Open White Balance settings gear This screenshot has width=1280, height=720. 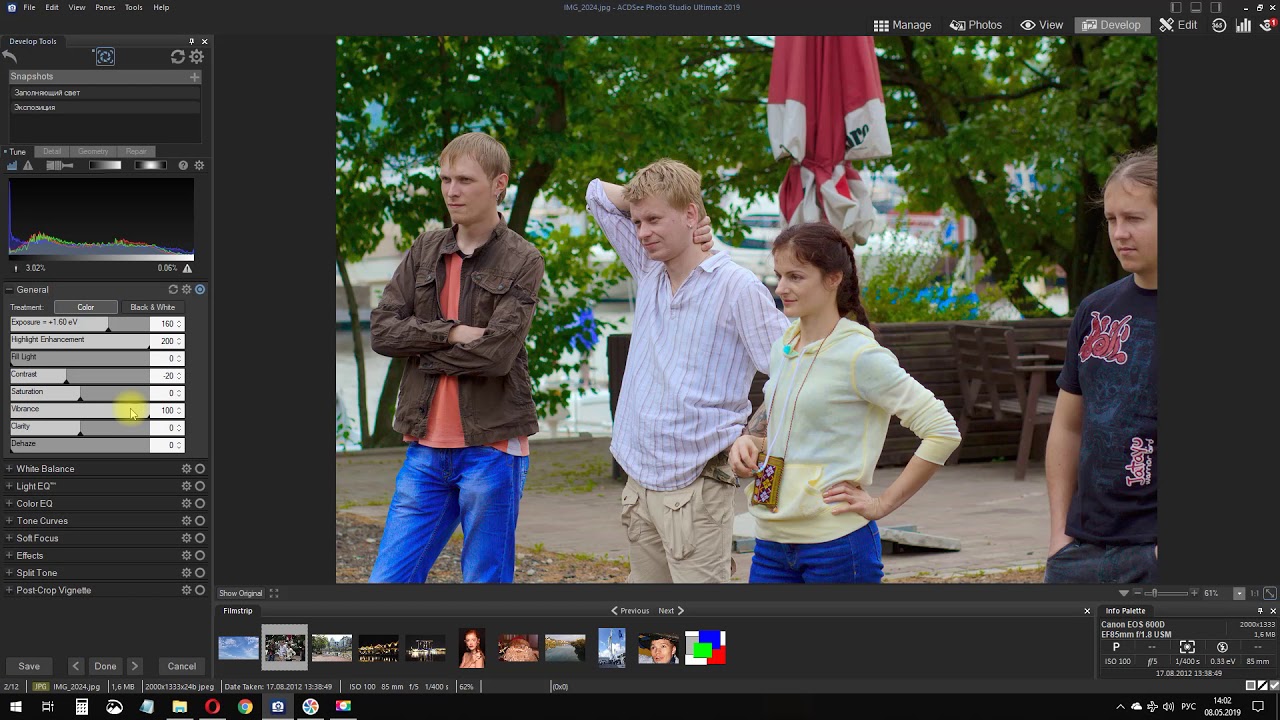tap(186, 469)
